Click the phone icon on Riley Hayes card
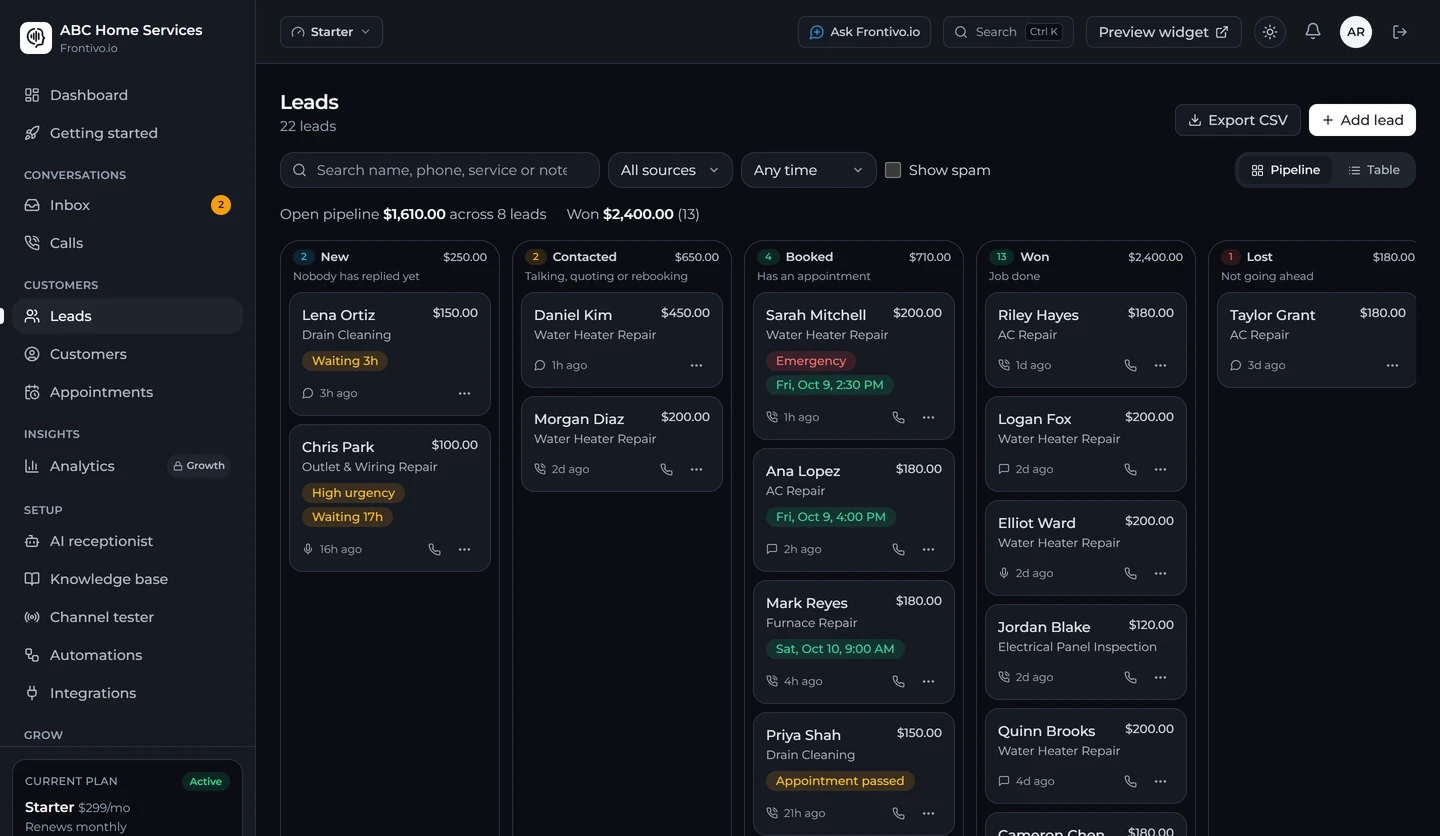This screenshot has height=836, width=1440. (x=1130, y=365)
